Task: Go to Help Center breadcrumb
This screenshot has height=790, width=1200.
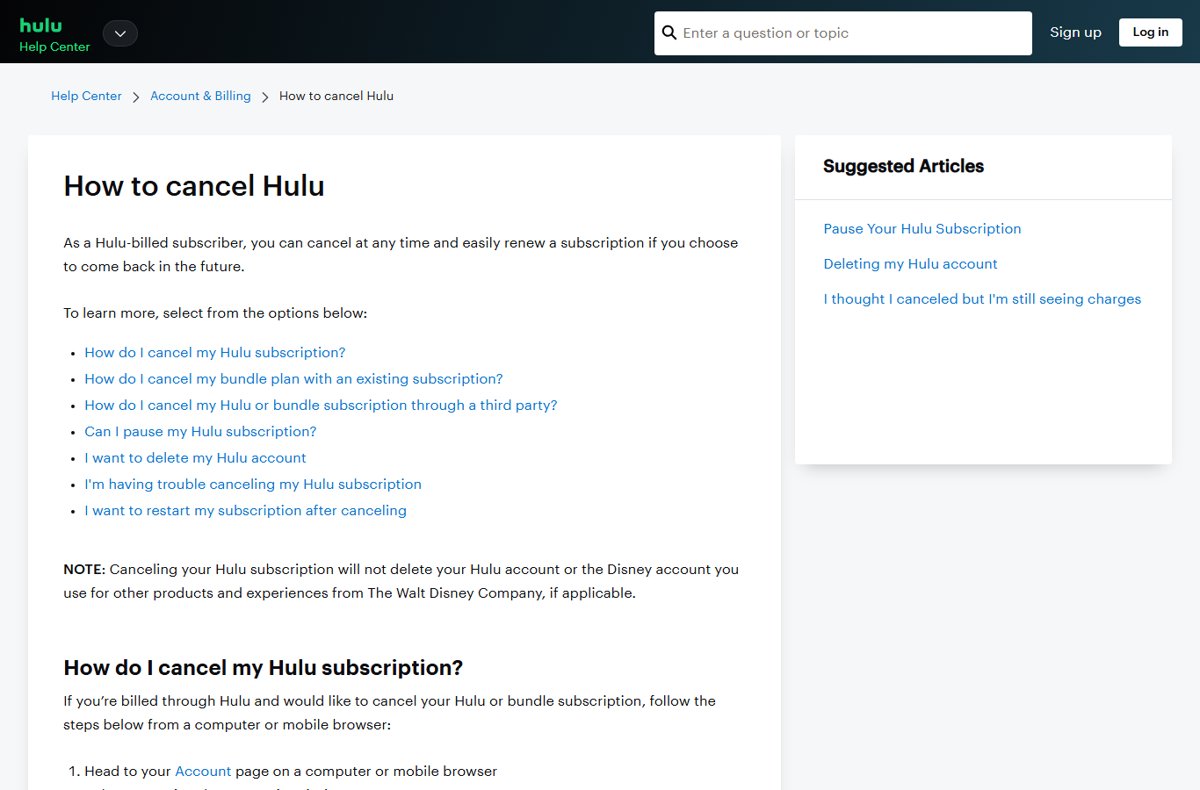Action: (x=86, y=96)
